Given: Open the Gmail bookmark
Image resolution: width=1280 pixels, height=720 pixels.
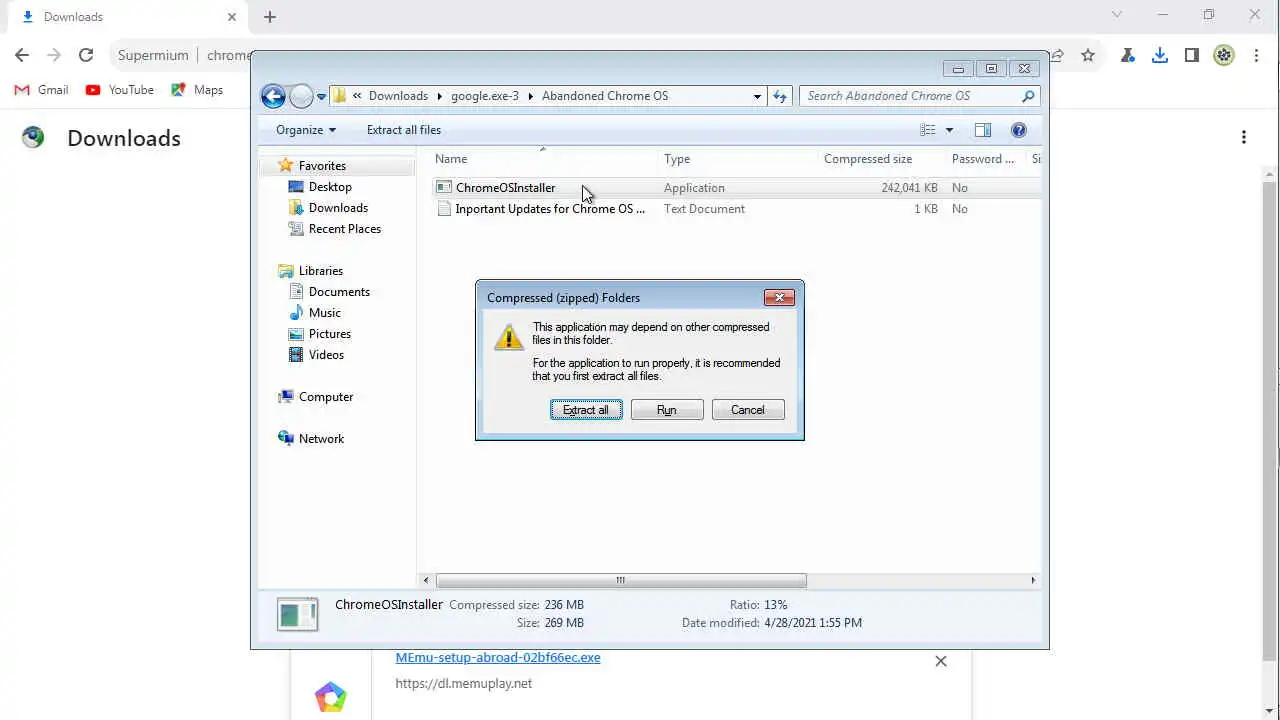Looking at the screenshot, I should (x=42, y=90).
